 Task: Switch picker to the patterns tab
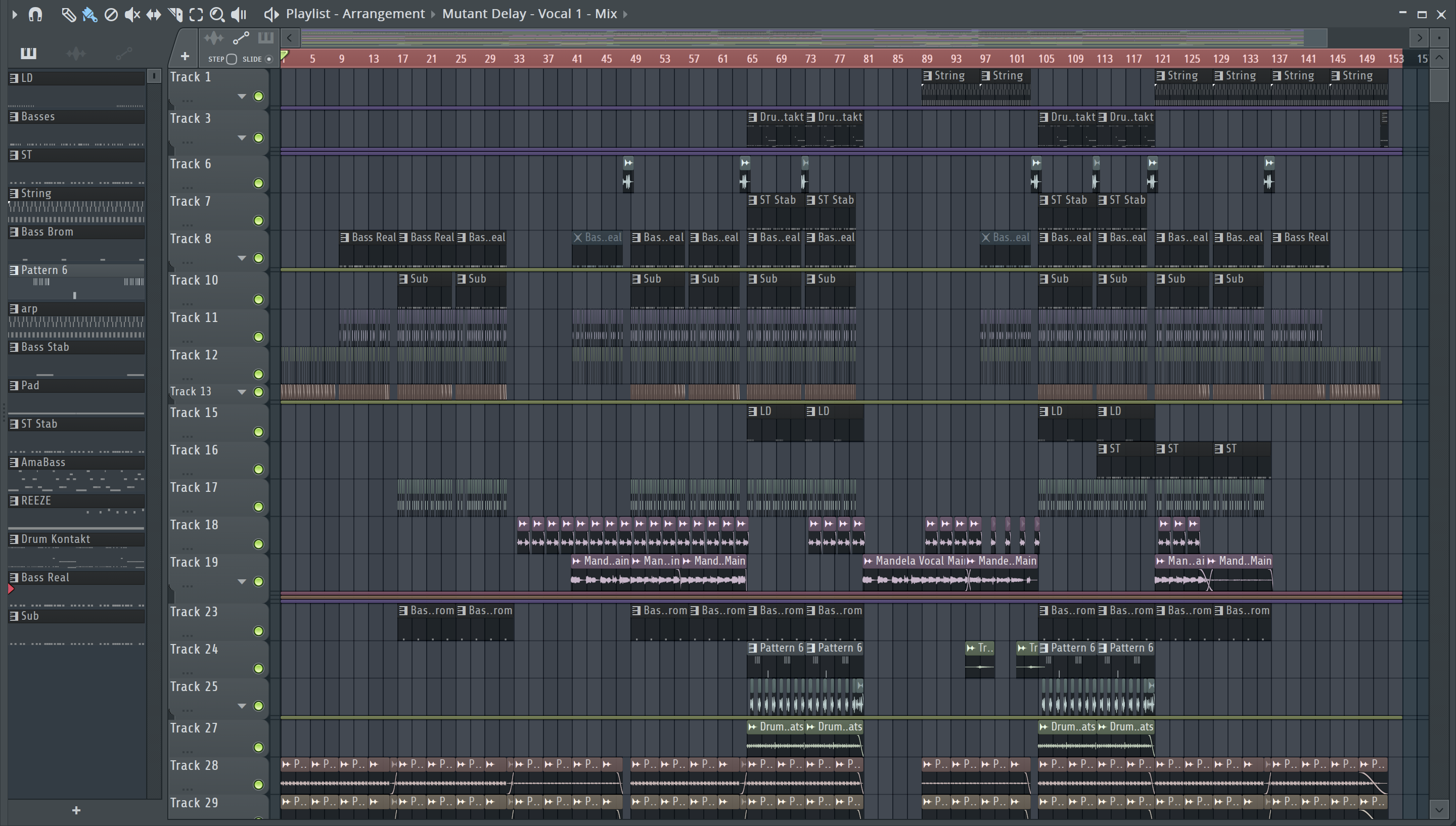[x=28, y=53]
